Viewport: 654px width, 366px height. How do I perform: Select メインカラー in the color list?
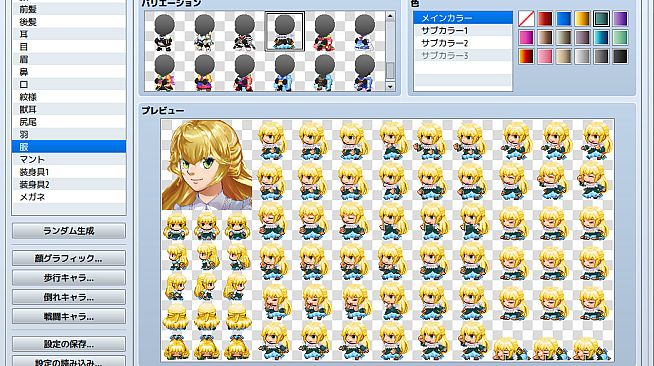pyautogui.click(x=463, y=18)
